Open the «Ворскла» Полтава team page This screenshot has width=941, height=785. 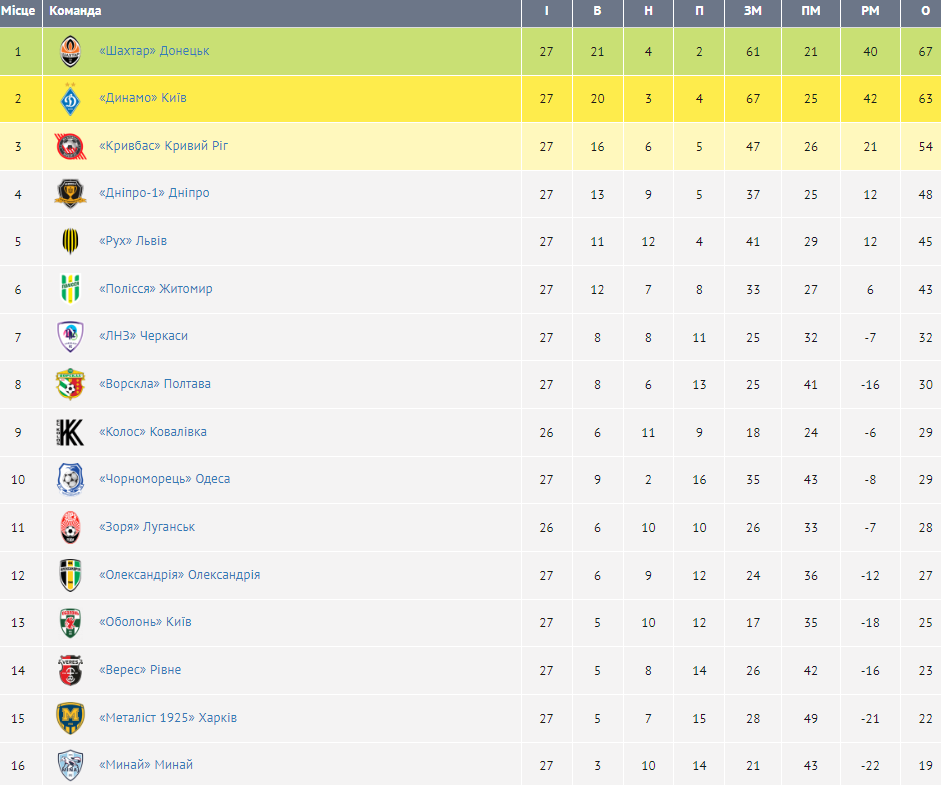[155, 384]
